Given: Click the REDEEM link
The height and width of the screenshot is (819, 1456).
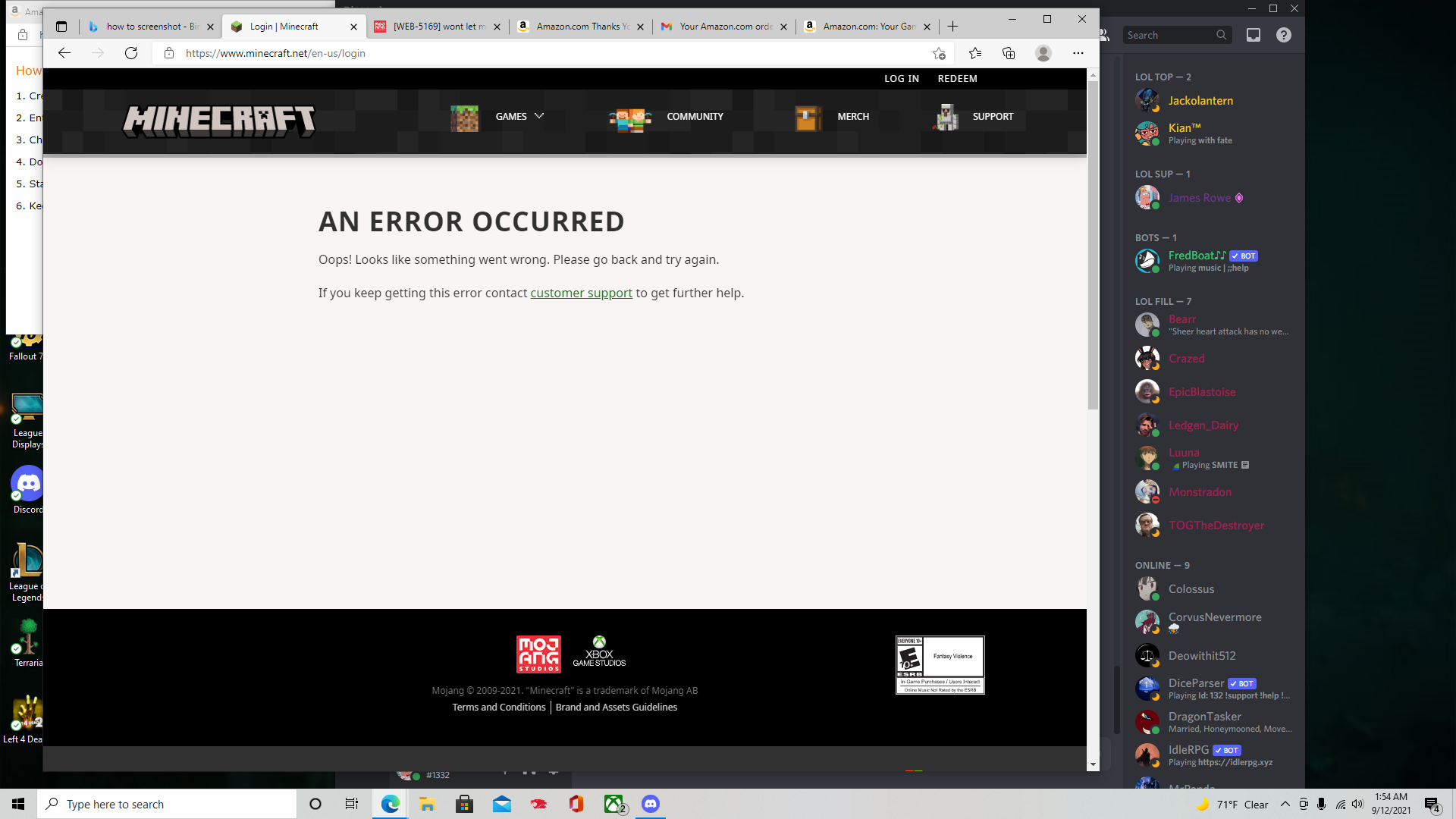Looking at the screenshot, I should pyautogui.click(x=957, y=79).
